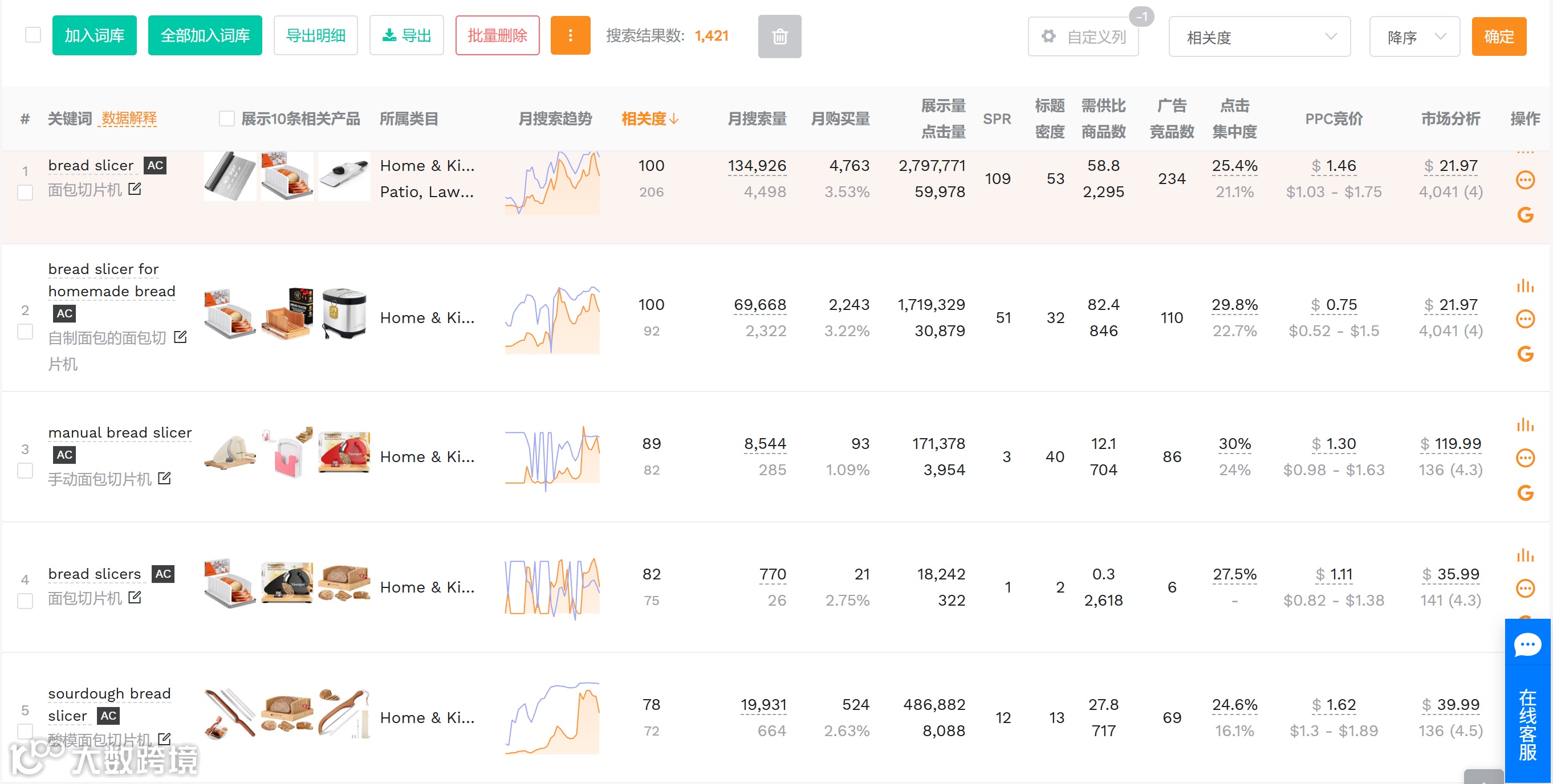Open the 相关度 sort field dropdown
Image resolution: width=1553 pixels, height=784 pixels.
click(x=1259, y=37)
